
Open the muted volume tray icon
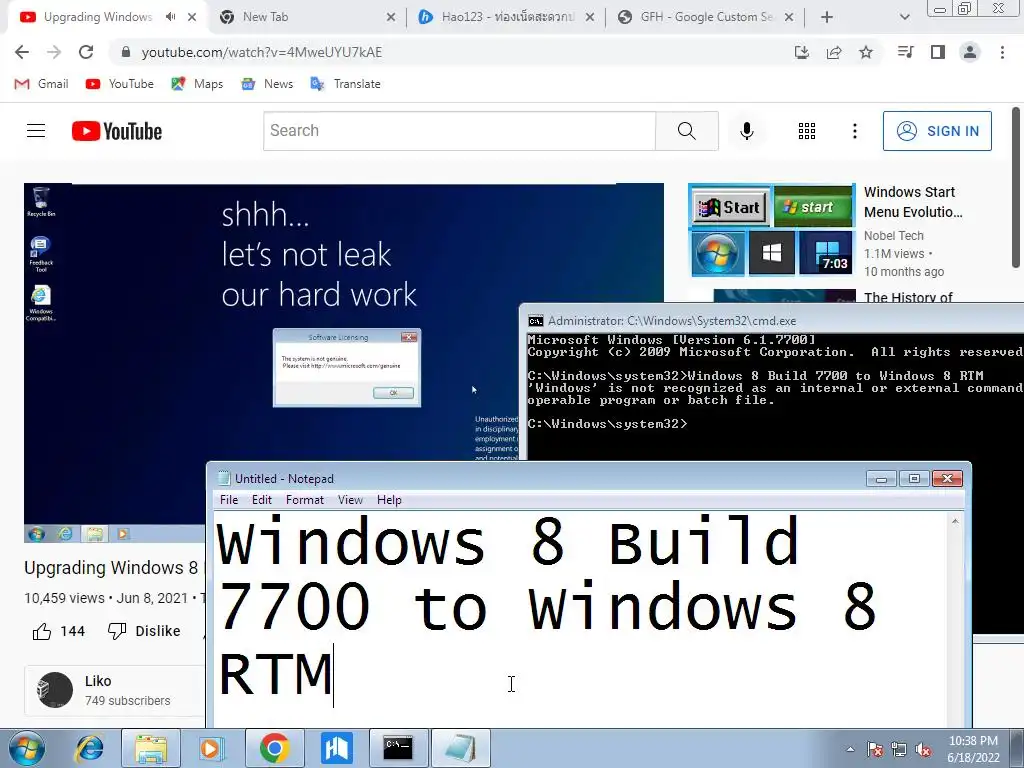pos(923,749)
